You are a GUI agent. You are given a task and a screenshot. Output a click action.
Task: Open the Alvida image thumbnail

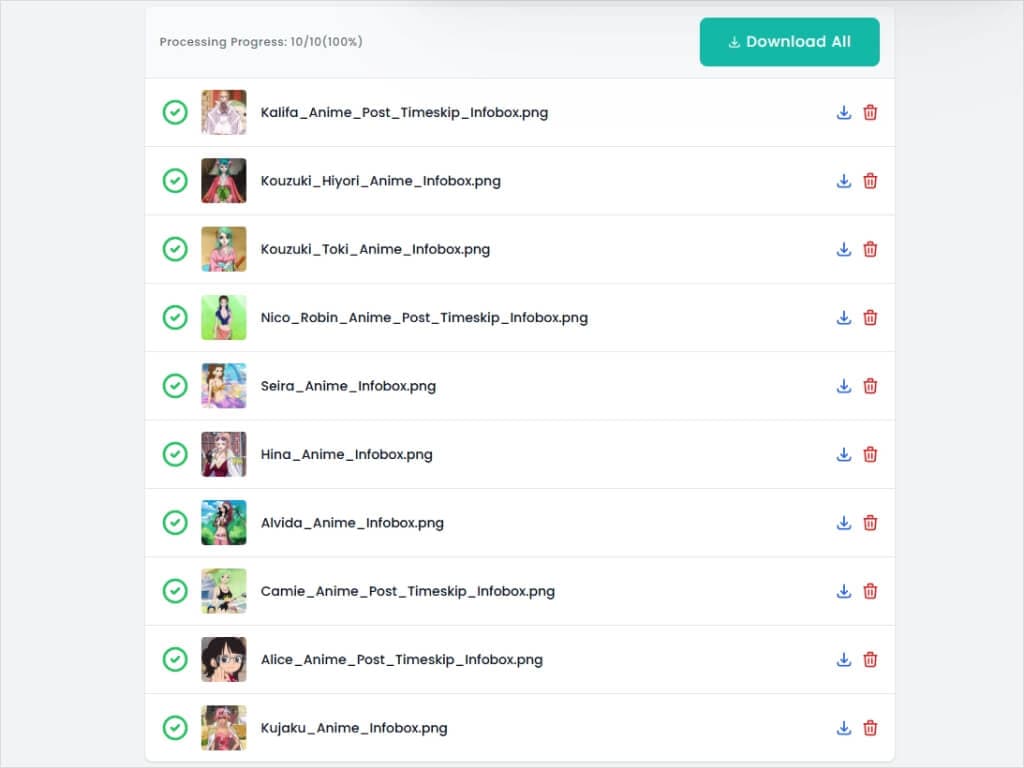pos(224,523)
